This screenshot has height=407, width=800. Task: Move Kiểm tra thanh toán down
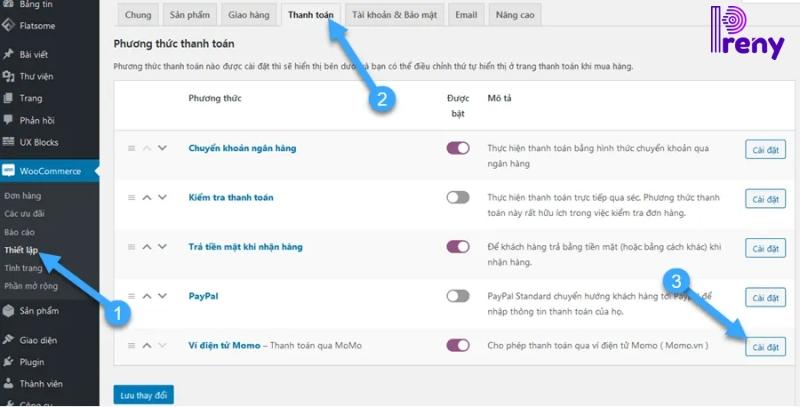point(162,197)
